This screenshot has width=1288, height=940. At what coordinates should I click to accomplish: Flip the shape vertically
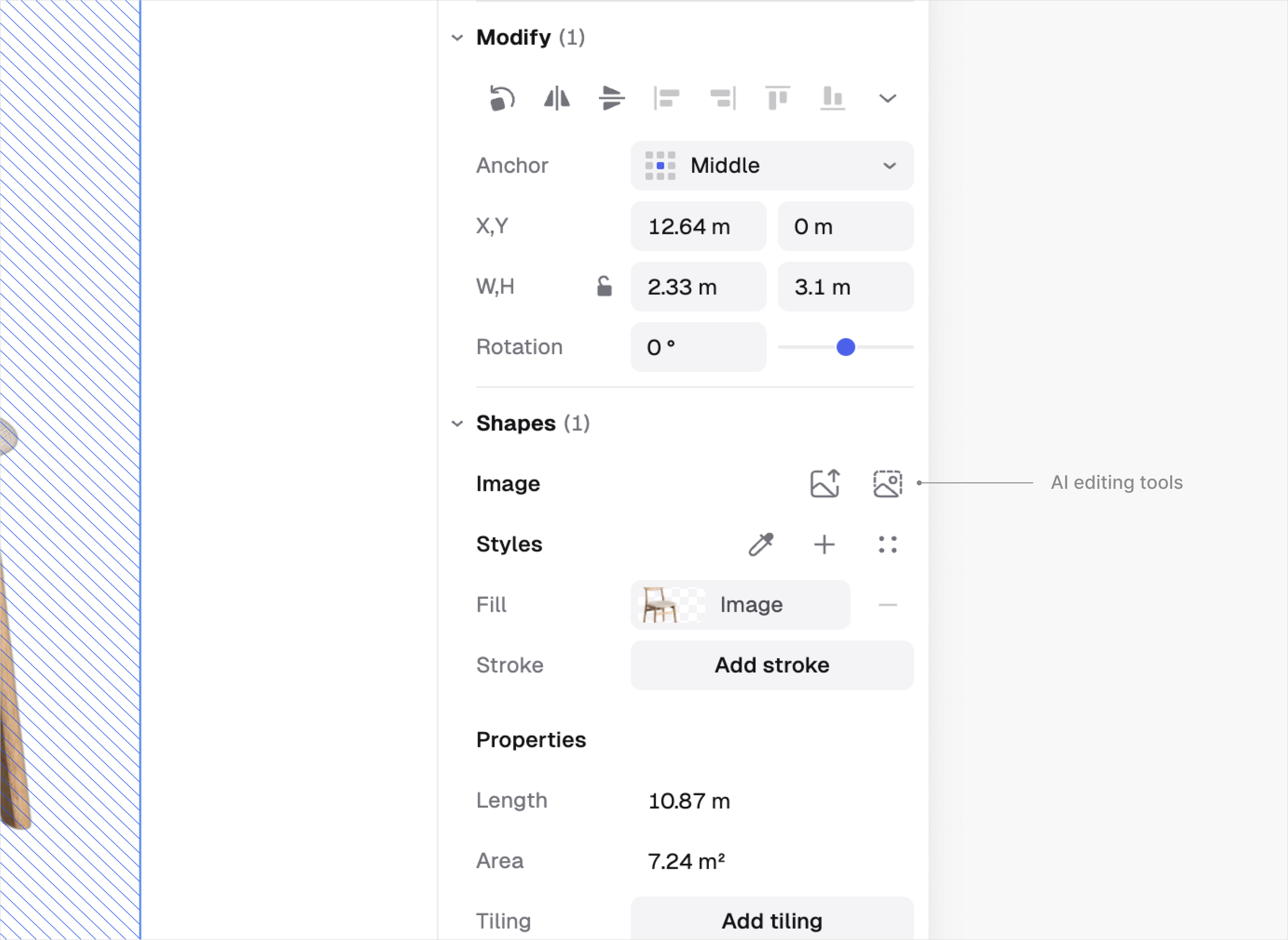612,99
